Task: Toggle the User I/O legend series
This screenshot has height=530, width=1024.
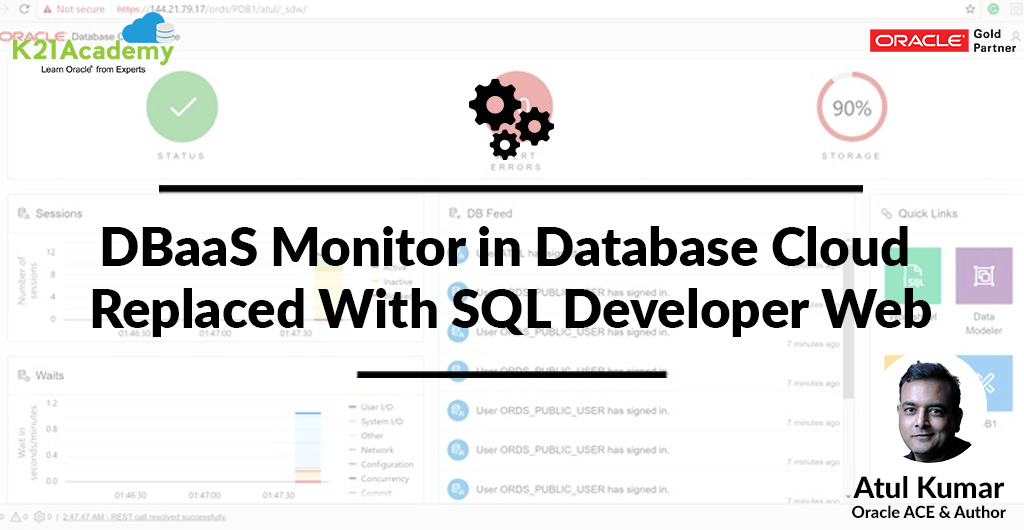Action: [x=375, y=407]
